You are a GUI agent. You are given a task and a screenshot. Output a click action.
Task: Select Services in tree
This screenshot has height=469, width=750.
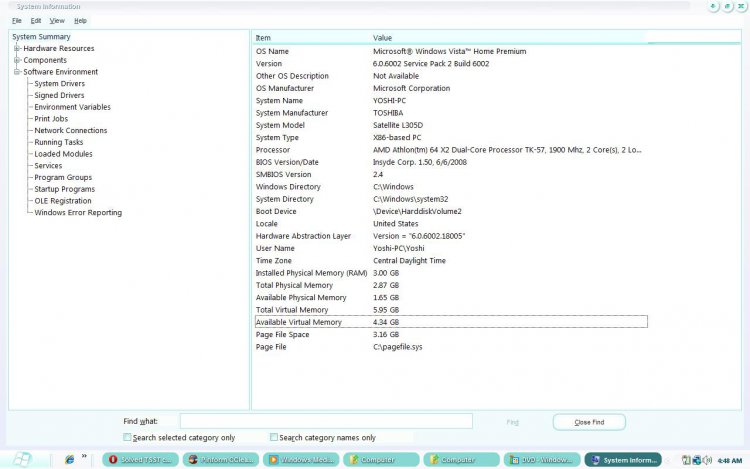pyautogui.click(x=48, y=165)
